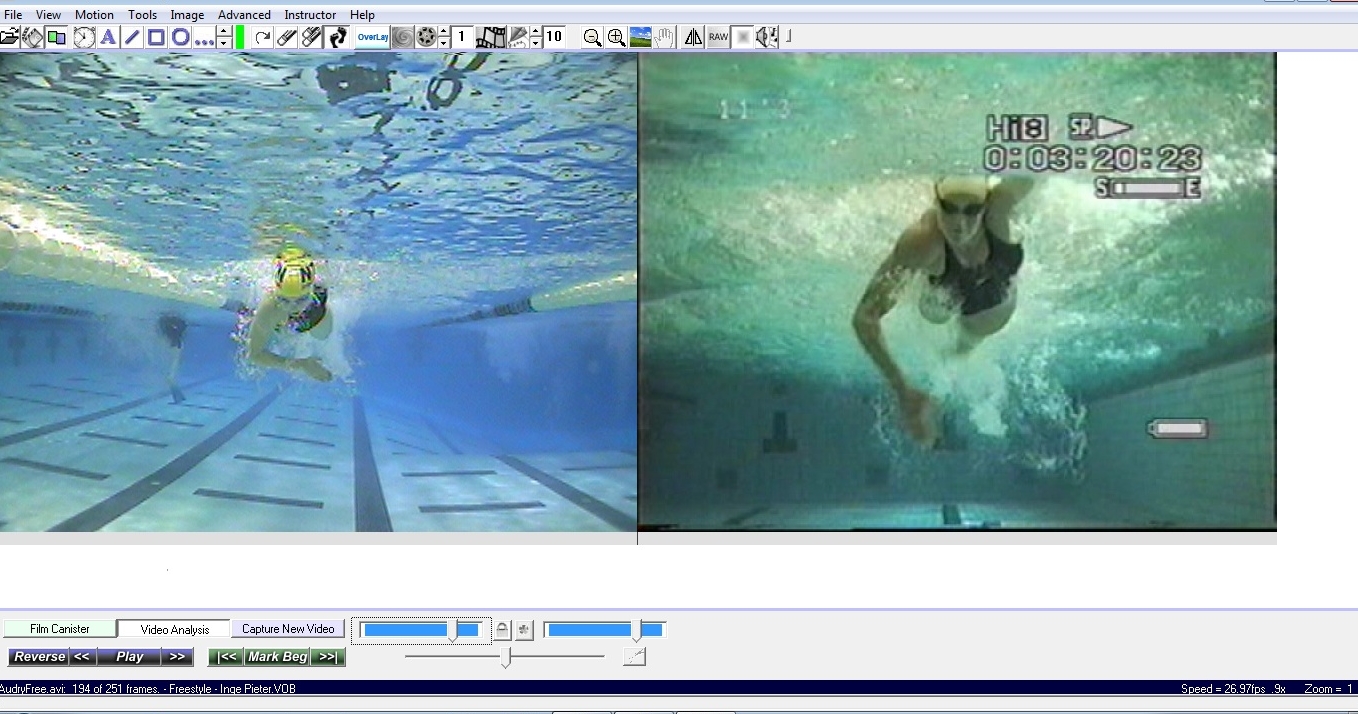Select the text annotation tool
The image size is (1358, 714).
pyautogui.click(x=108, y=38)
